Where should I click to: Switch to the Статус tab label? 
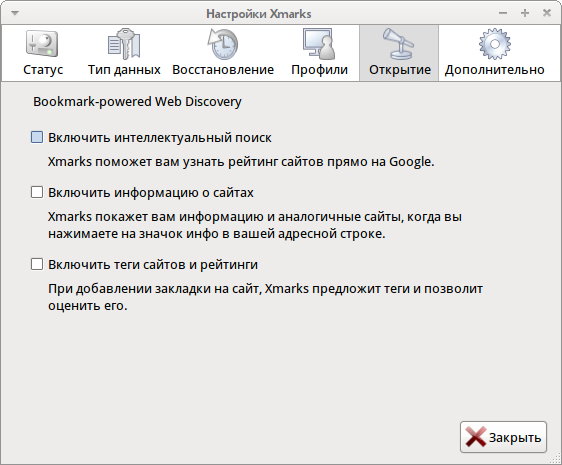click(43, 70)
